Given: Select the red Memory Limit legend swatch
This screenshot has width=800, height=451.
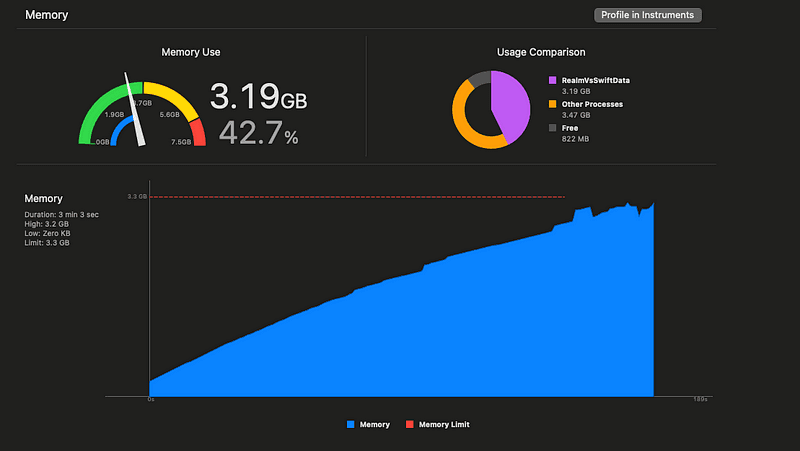Looking at the screenshot, I should point(409,424).
